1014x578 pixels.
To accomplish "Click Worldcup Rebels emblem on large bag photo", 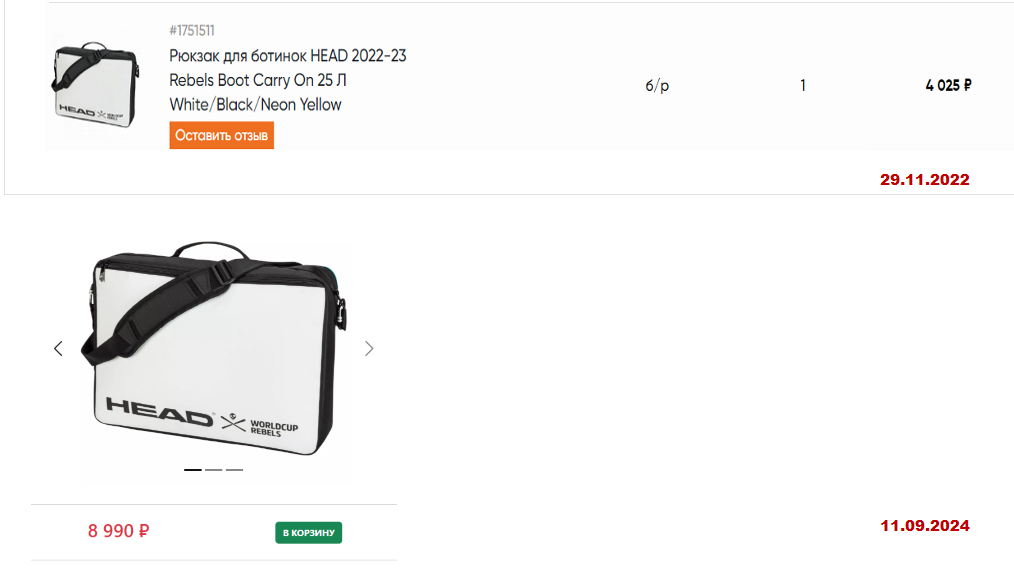I will click(260, 425).
